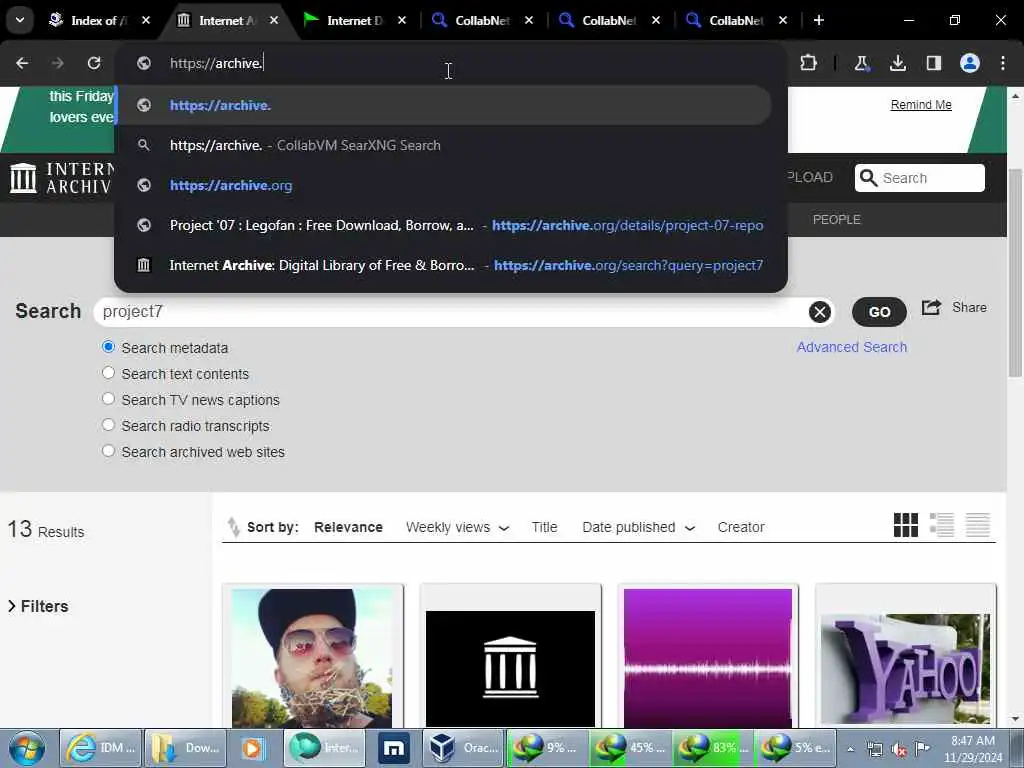The width and height of the screenshot is (1024, 768).
Task: Open the man with sunglasses result thumbnail
Action: click(x=312, y=658)
